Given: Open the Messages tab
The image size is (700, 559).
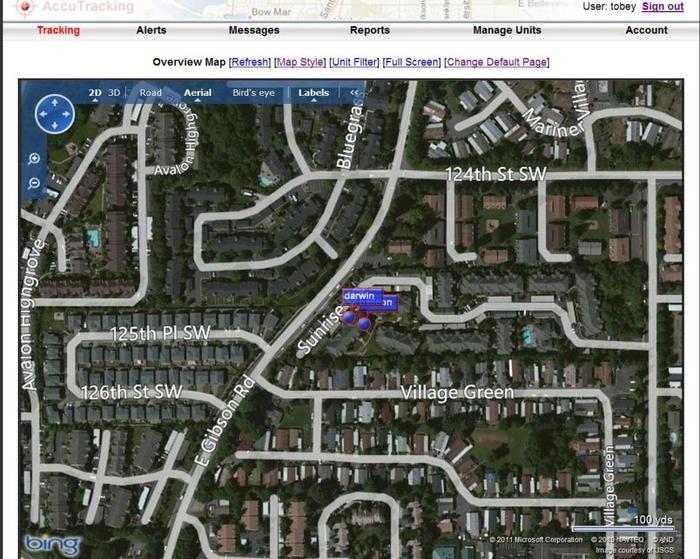Looking at the screenshot, I should [254, 30].
